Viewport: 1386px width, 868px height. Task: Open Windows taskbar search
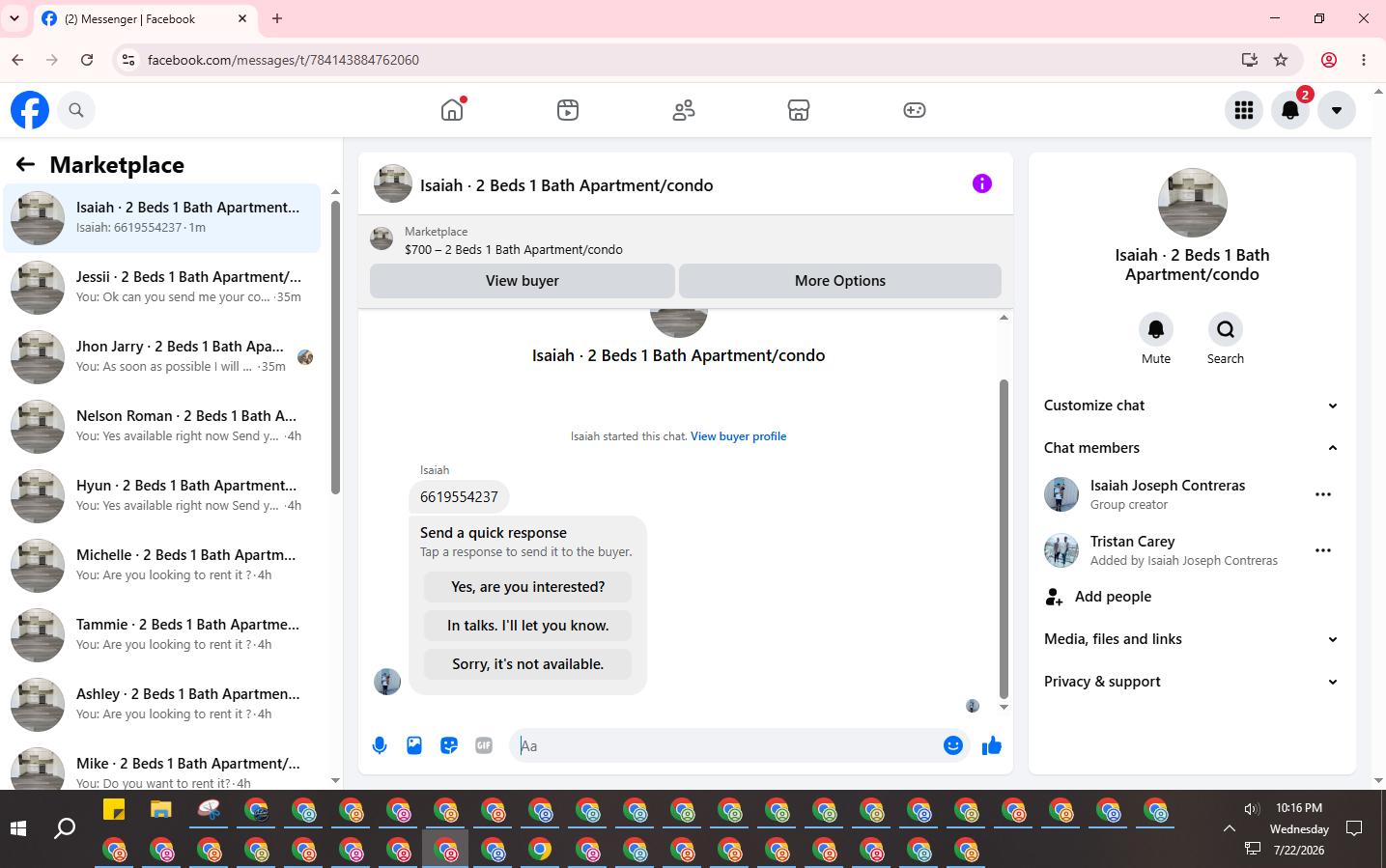(x=65, y=828)
